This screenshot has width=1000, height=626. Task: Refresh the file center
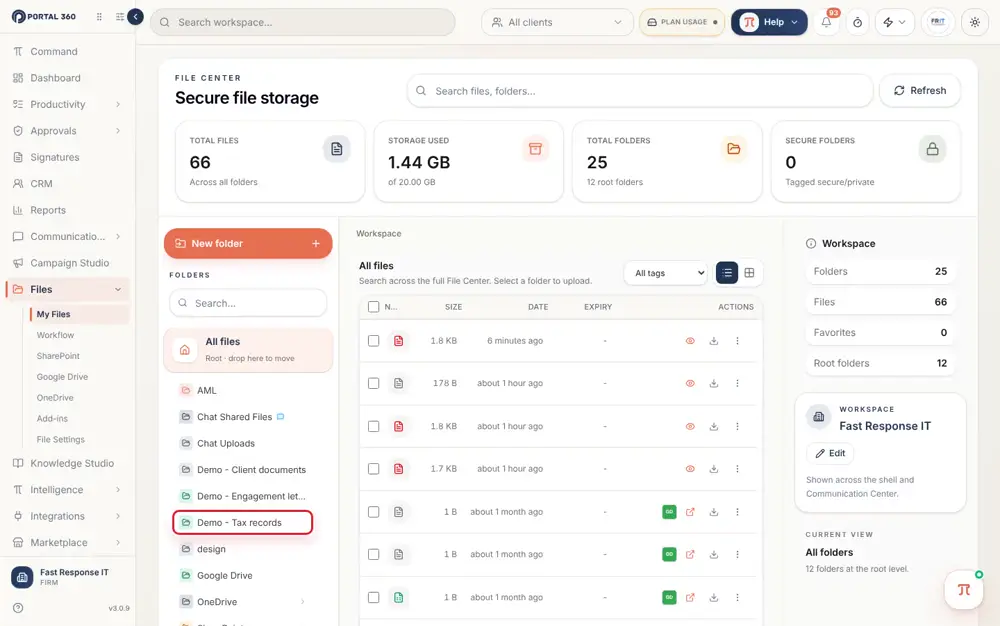click(920, 91)
